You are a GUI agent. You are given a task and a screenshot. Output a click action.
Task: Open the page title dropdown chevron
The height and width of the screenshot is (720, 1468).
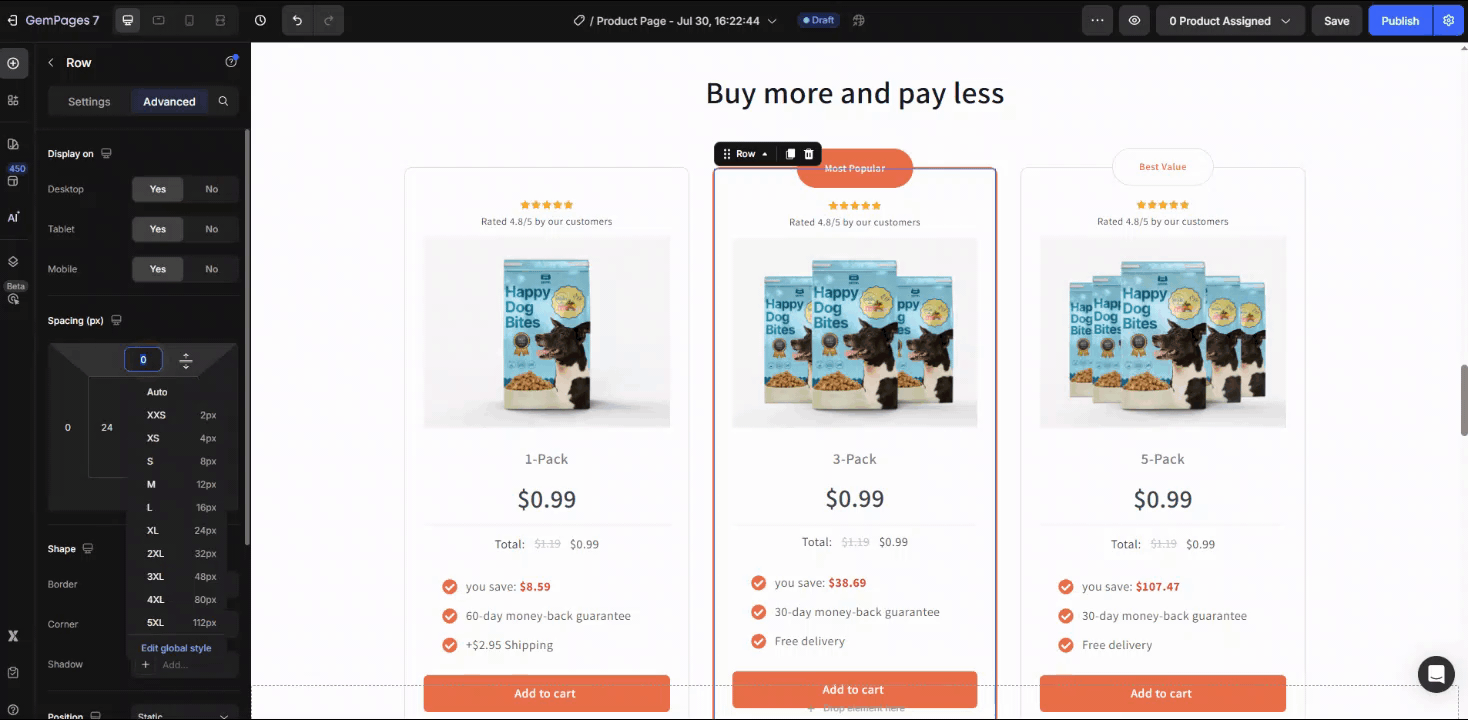772,21
